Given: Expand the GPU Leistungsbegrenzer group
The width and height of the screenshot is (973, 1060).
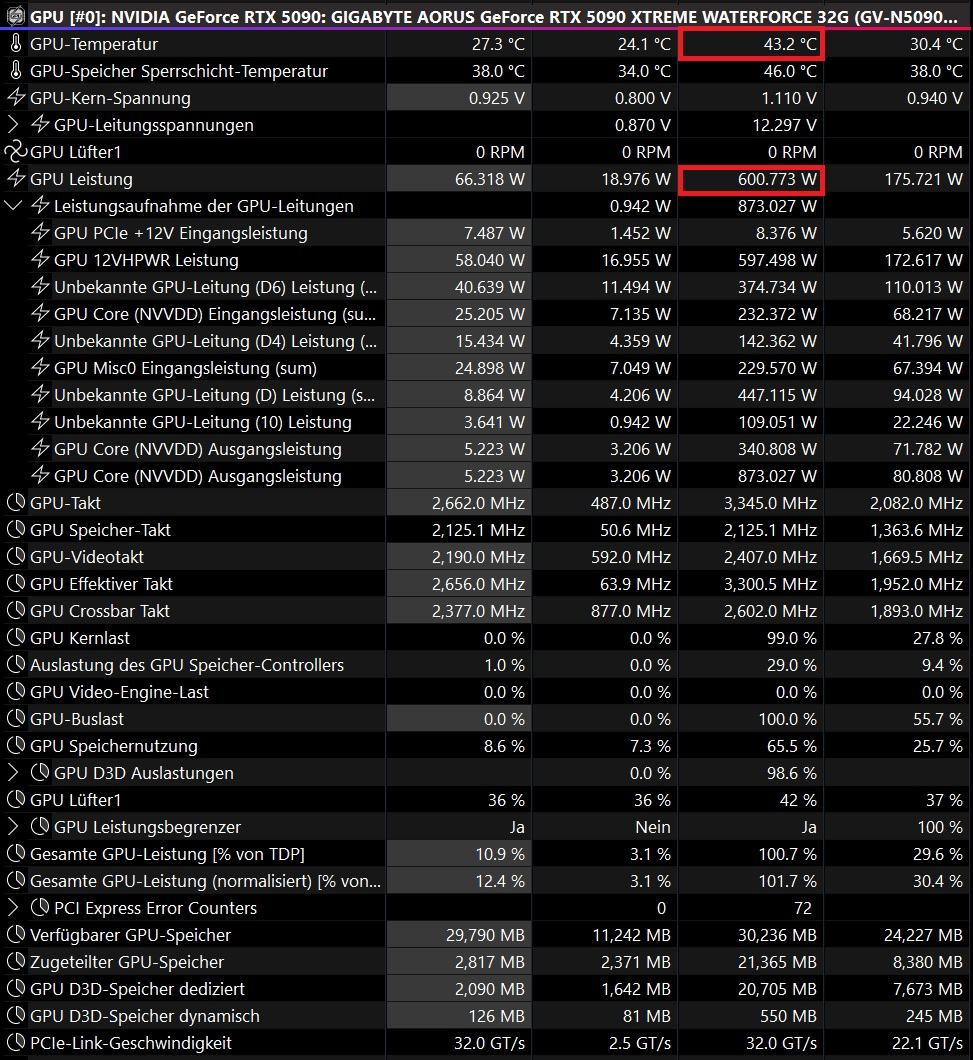Looking at the screenshot, I should [13, 827].
